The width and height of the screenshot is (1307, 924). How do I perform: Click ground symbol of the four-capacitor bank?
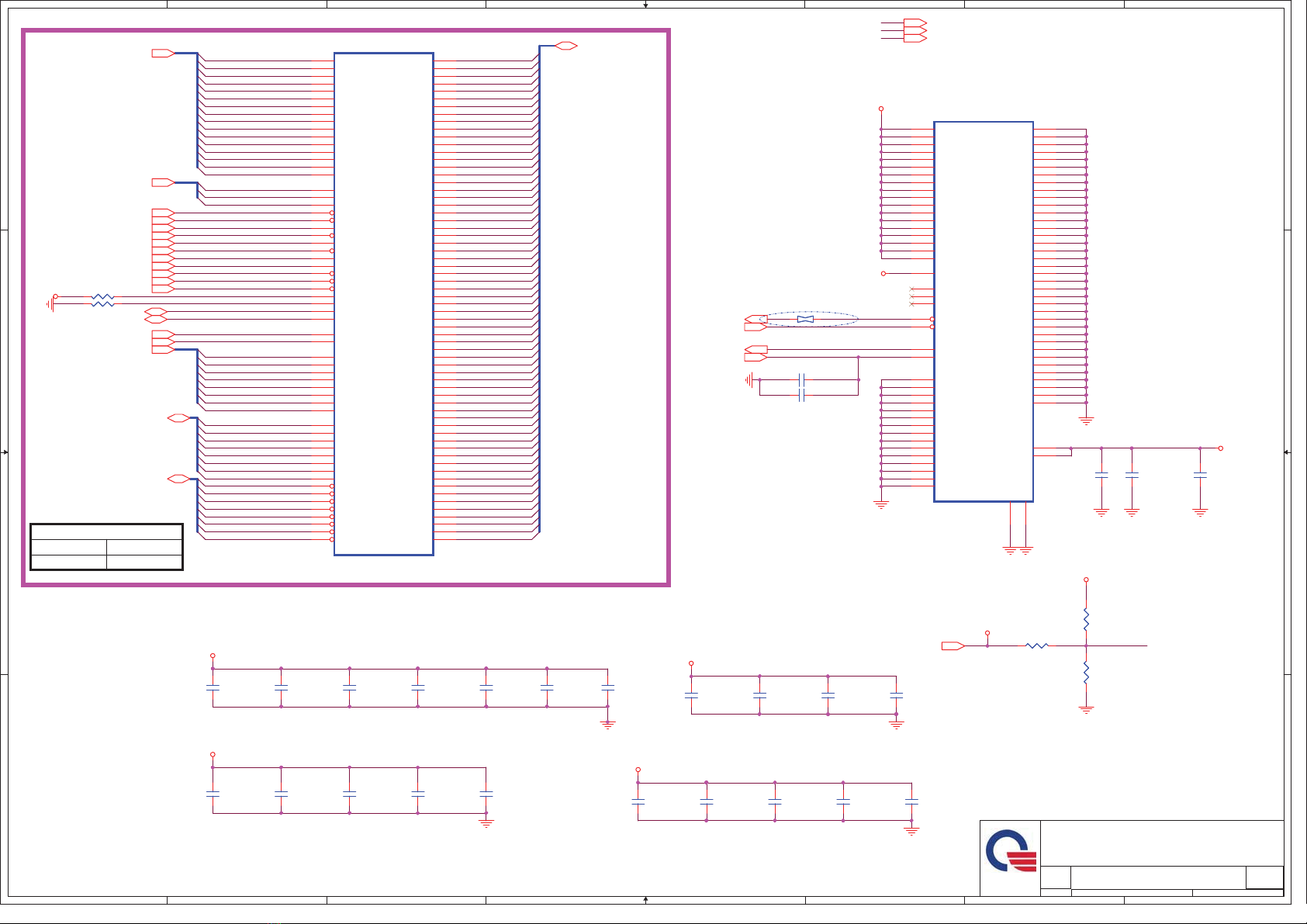coord(897,725)
